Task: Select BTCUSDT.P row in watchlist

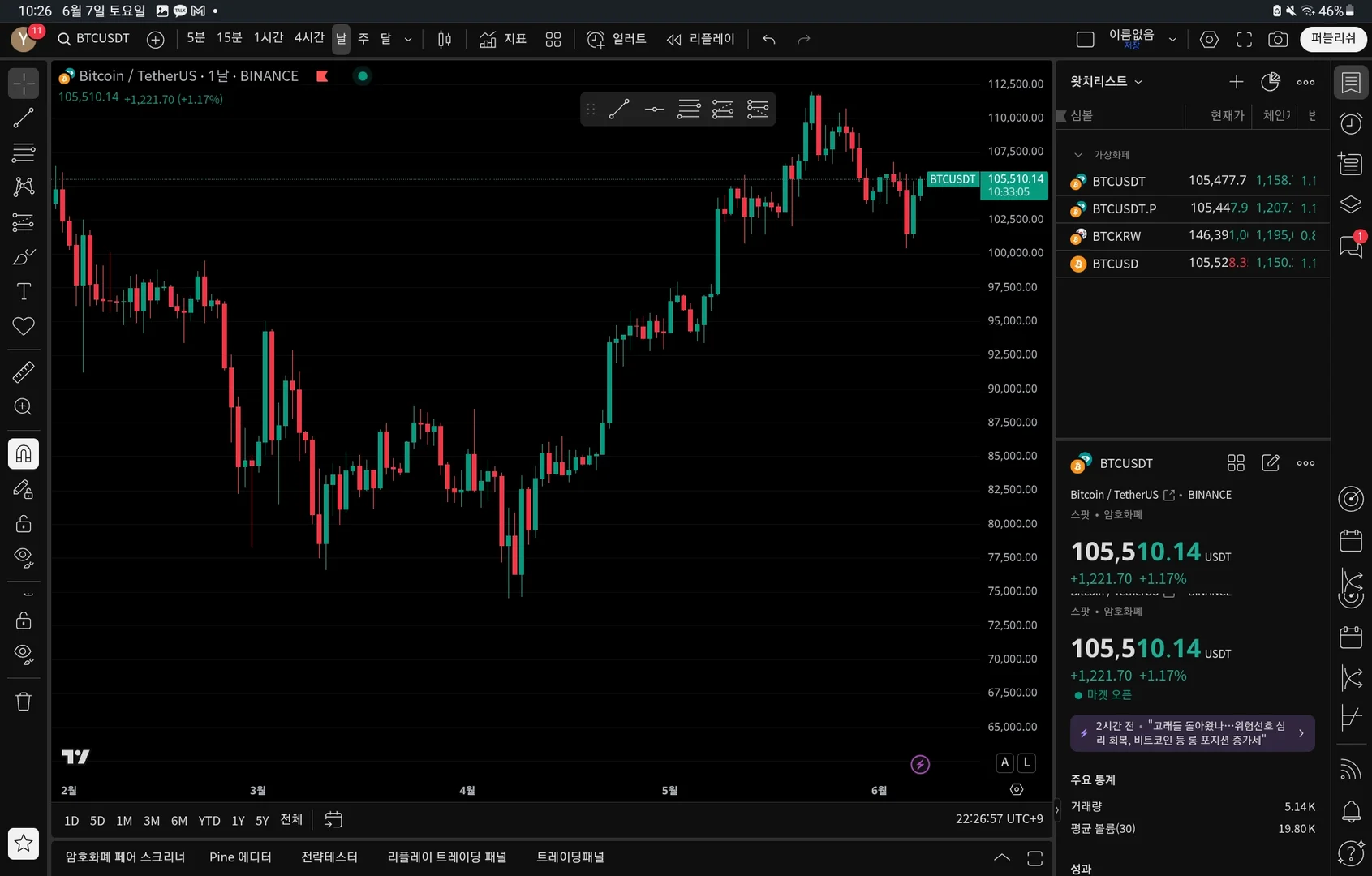Action: 1192,208
